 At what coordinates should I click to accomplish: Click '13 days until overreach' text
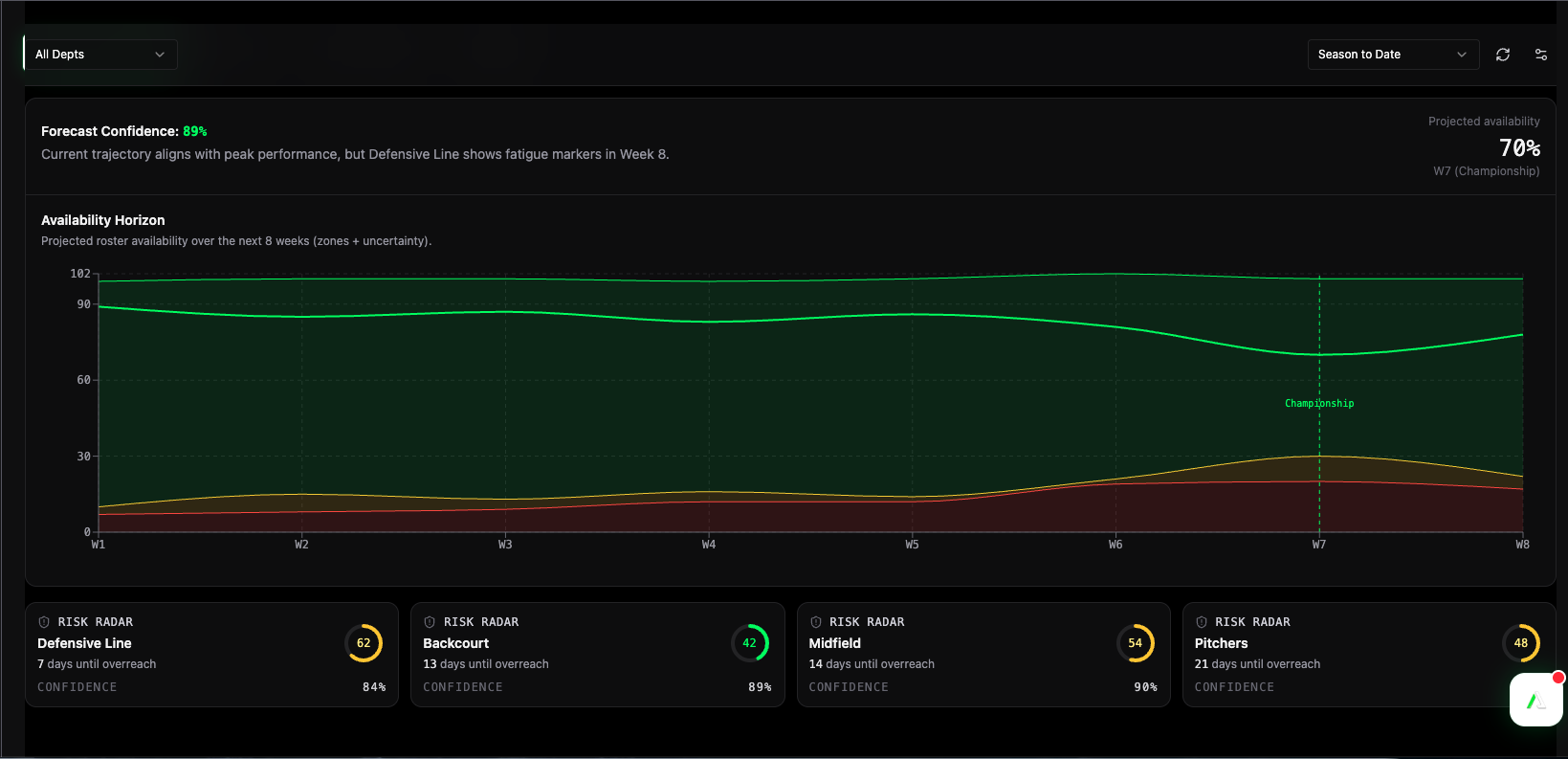point(486,664)
